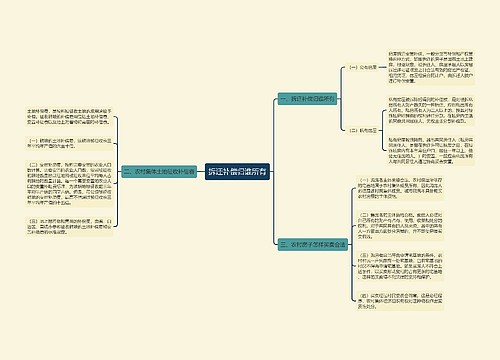Open the paragraph note attached to 公有房屋

tap(431, 67)
